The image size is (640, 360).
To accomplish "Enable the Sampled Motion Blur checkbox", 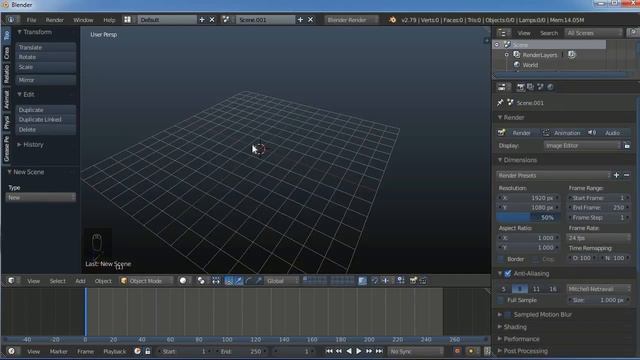I will coord(508,315).
